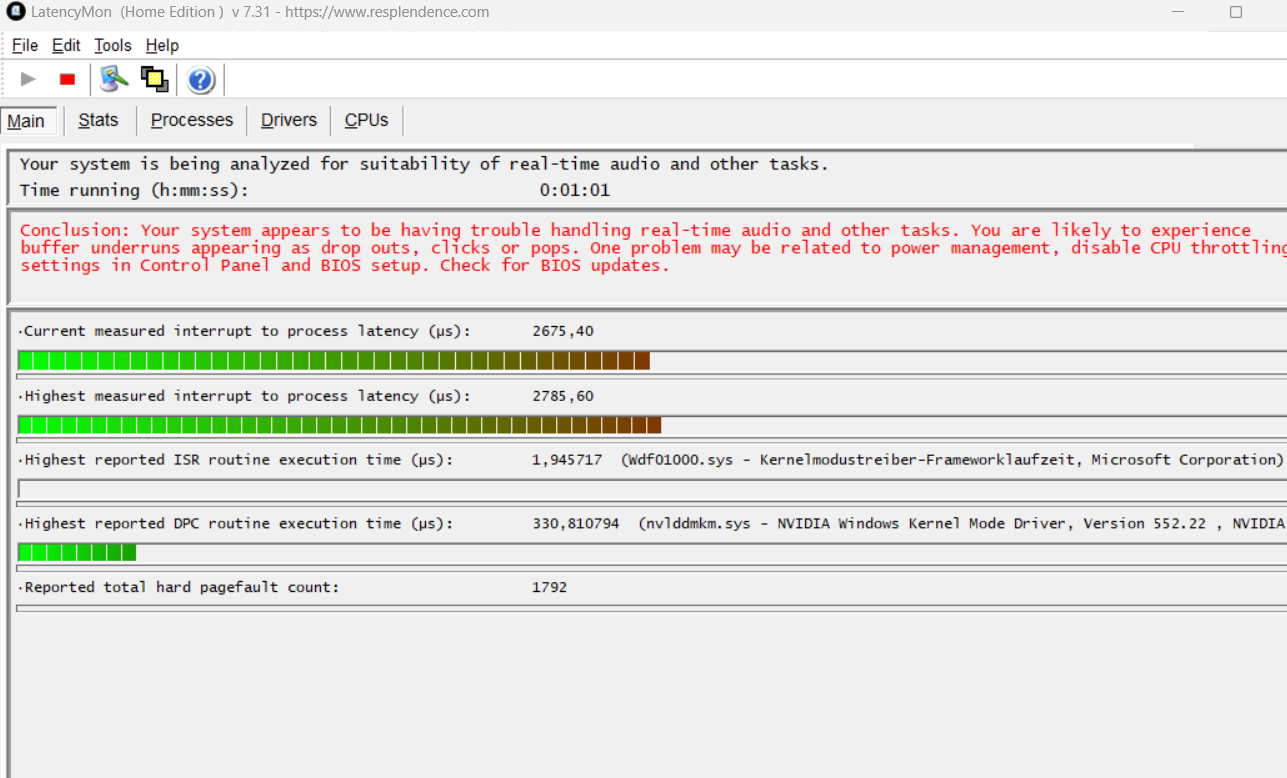1287x778 pixels.
Task: Click the 'Time running (h:mm:ss):' label
Action: (x=134, y=190)
